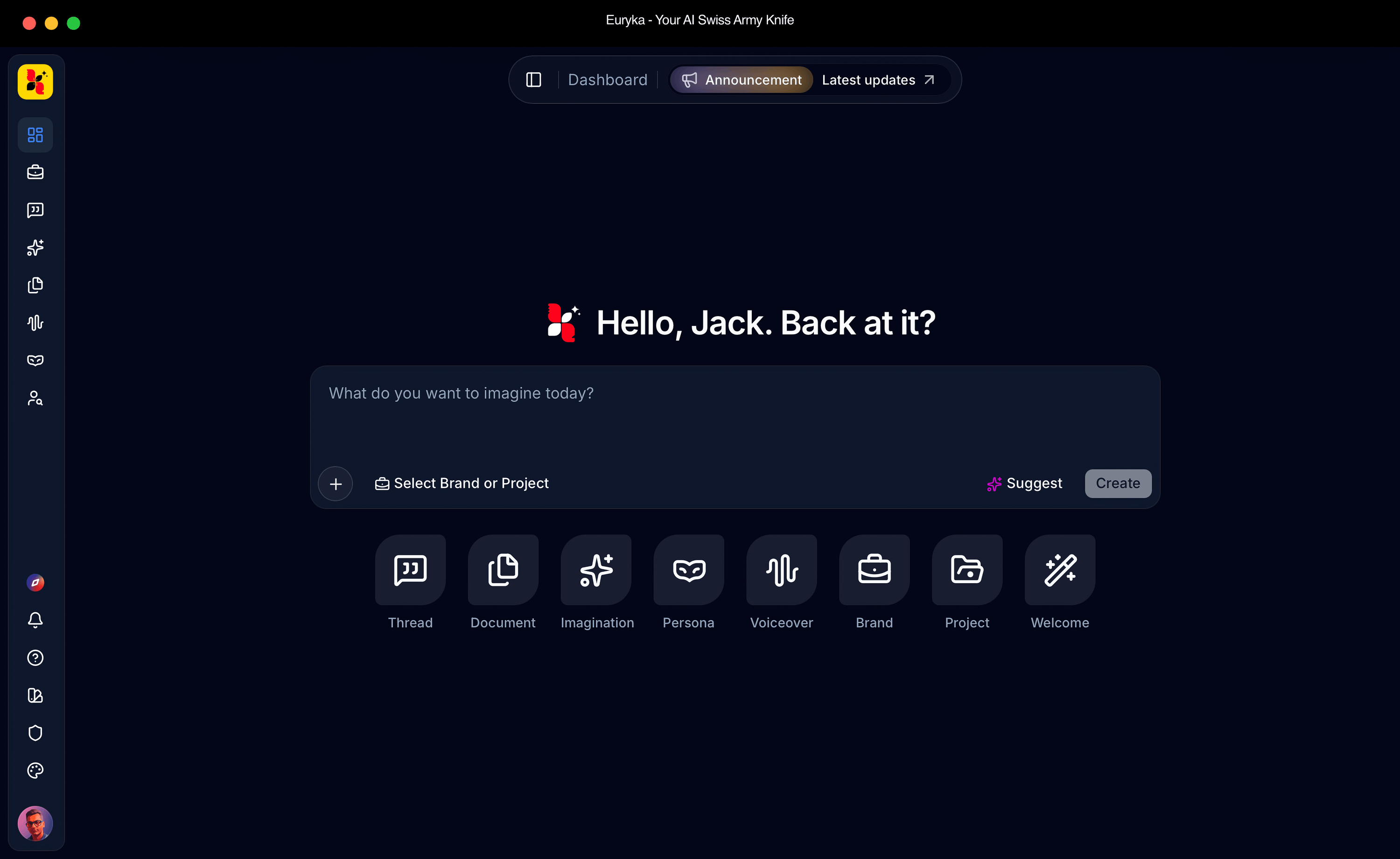The height and width of the screenshot is (859, 1400).
Task: Click the red macOS close button
Action: click(x=29, y=23)
